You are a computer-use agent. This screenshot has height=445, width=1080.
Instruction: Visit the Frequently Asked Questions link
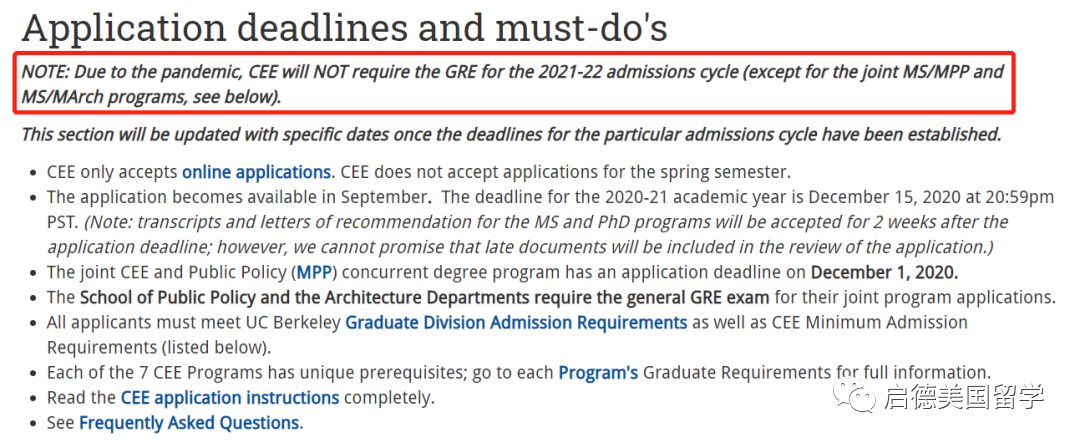tap(189, 422)
